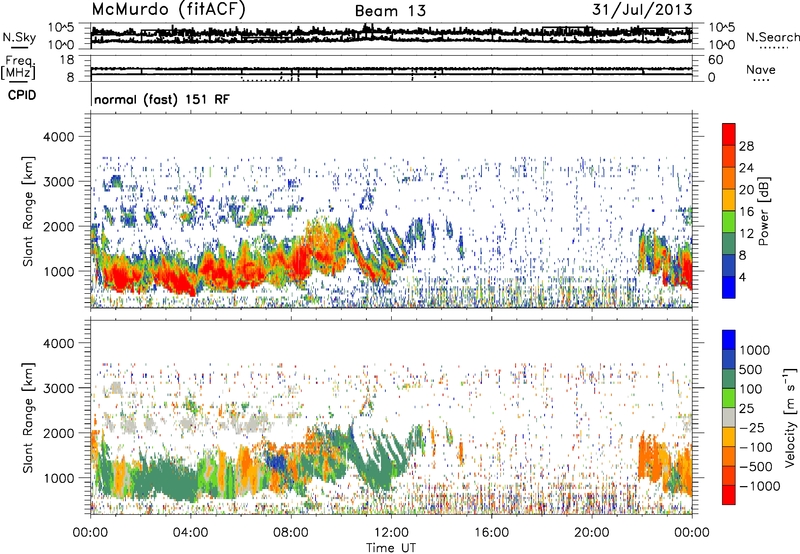Click the N.Search legend label
Viewport: 800px width, 554px height.
(772, 37)
